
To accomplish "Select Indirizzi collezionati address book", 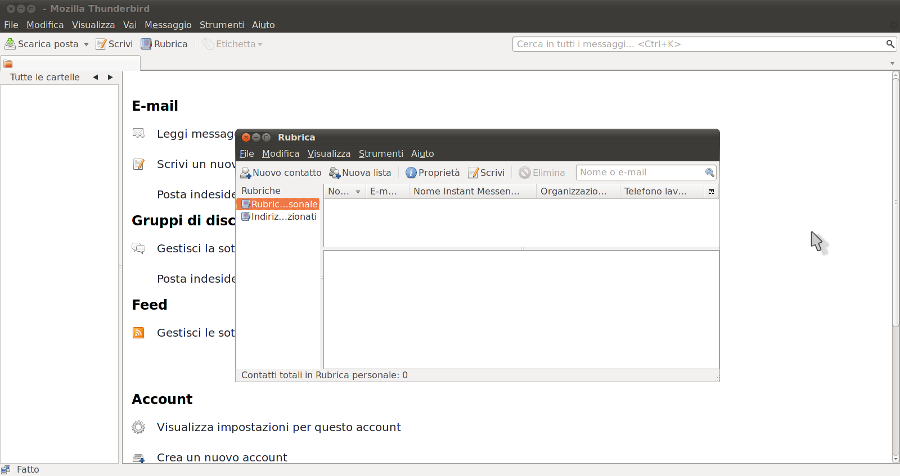I will pos(278,216).
